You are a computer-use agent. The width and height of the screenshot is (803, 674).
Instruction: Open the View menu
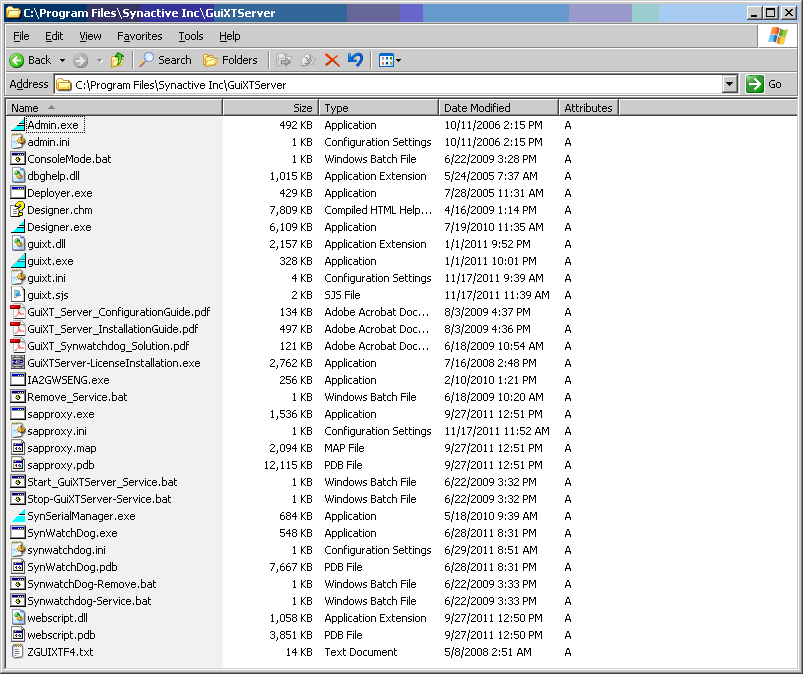[x=90, y=36]
